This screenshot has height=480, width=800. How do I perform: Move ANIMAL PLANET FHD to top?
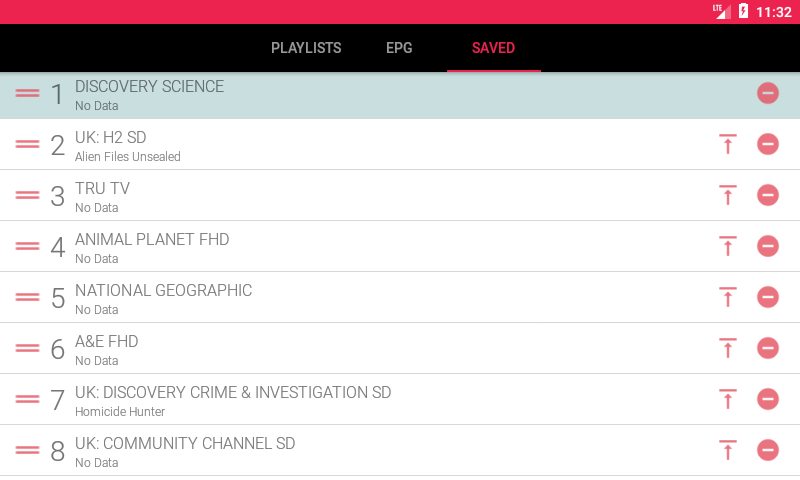[728, 246]
